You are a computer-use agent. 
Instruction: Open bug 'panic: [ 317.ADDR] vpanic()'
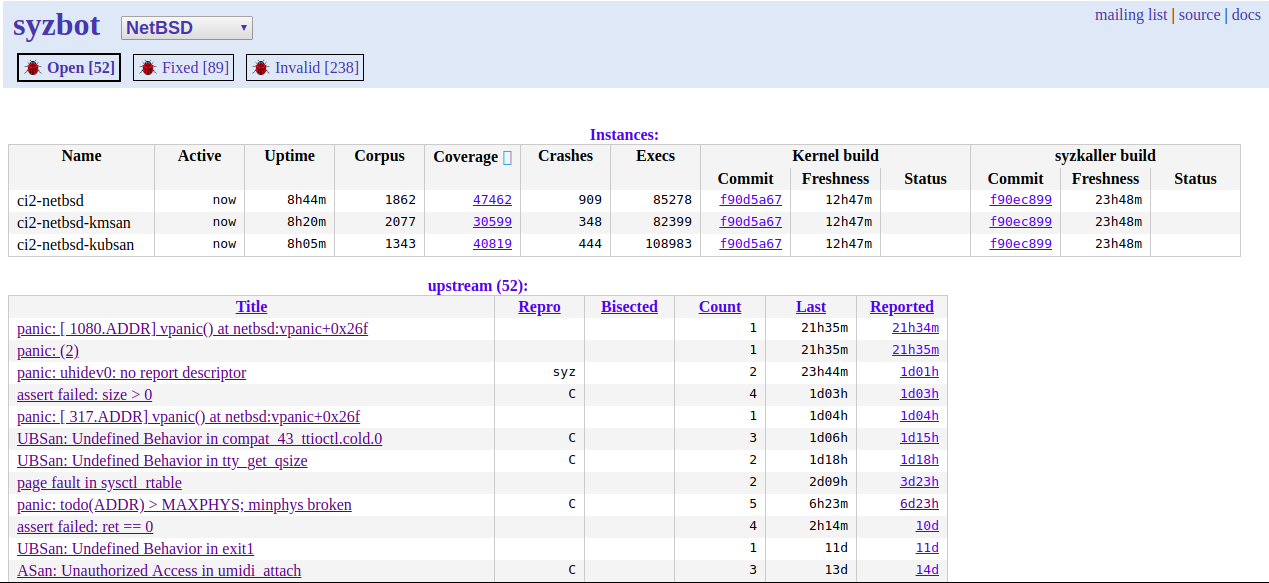(188, 417)
